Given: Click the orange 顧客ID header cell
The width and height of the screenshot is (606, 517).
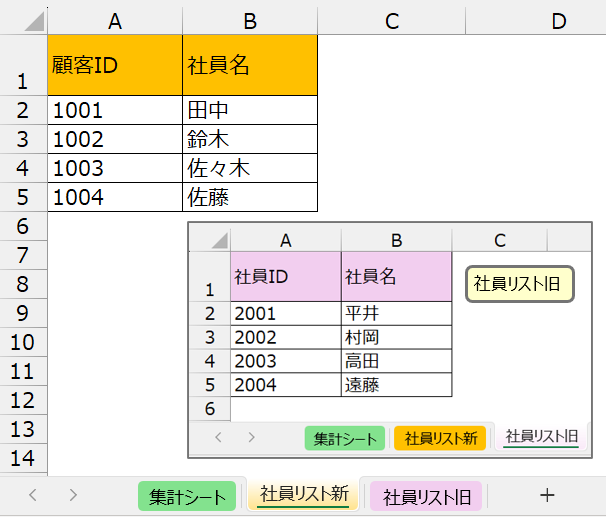Looking at the screenshot, I should (115, 65).
